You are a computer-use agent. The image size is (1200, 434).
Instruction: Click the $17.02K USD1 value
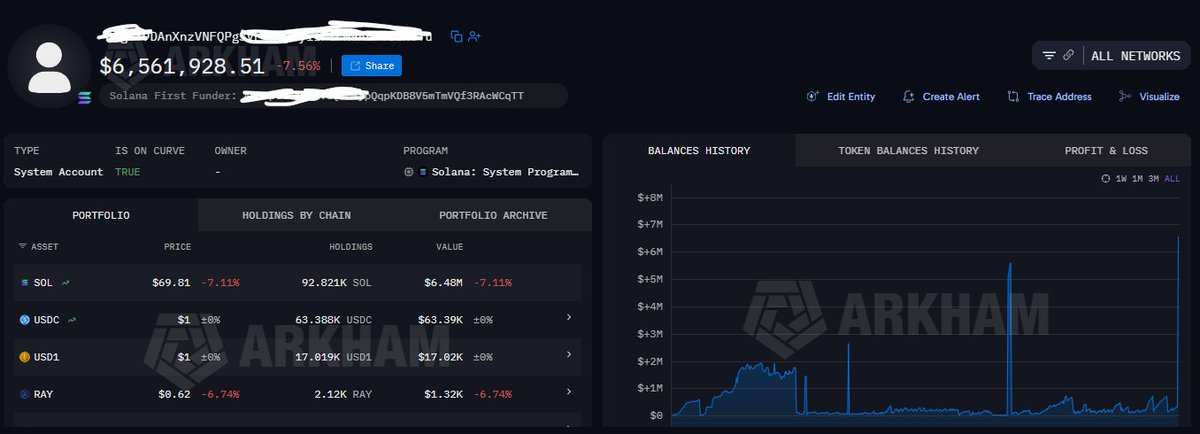[440, 356]
